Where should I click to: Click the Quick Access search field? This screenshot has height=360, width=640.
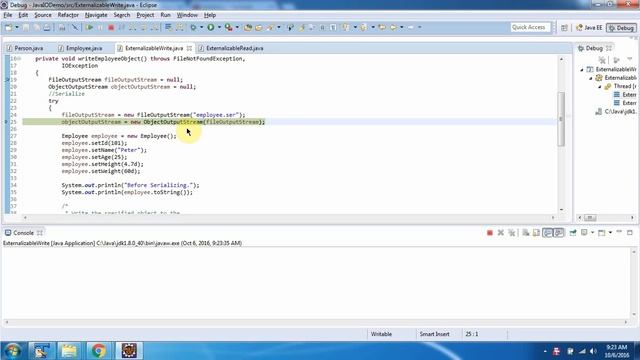[x=530, y=27]
